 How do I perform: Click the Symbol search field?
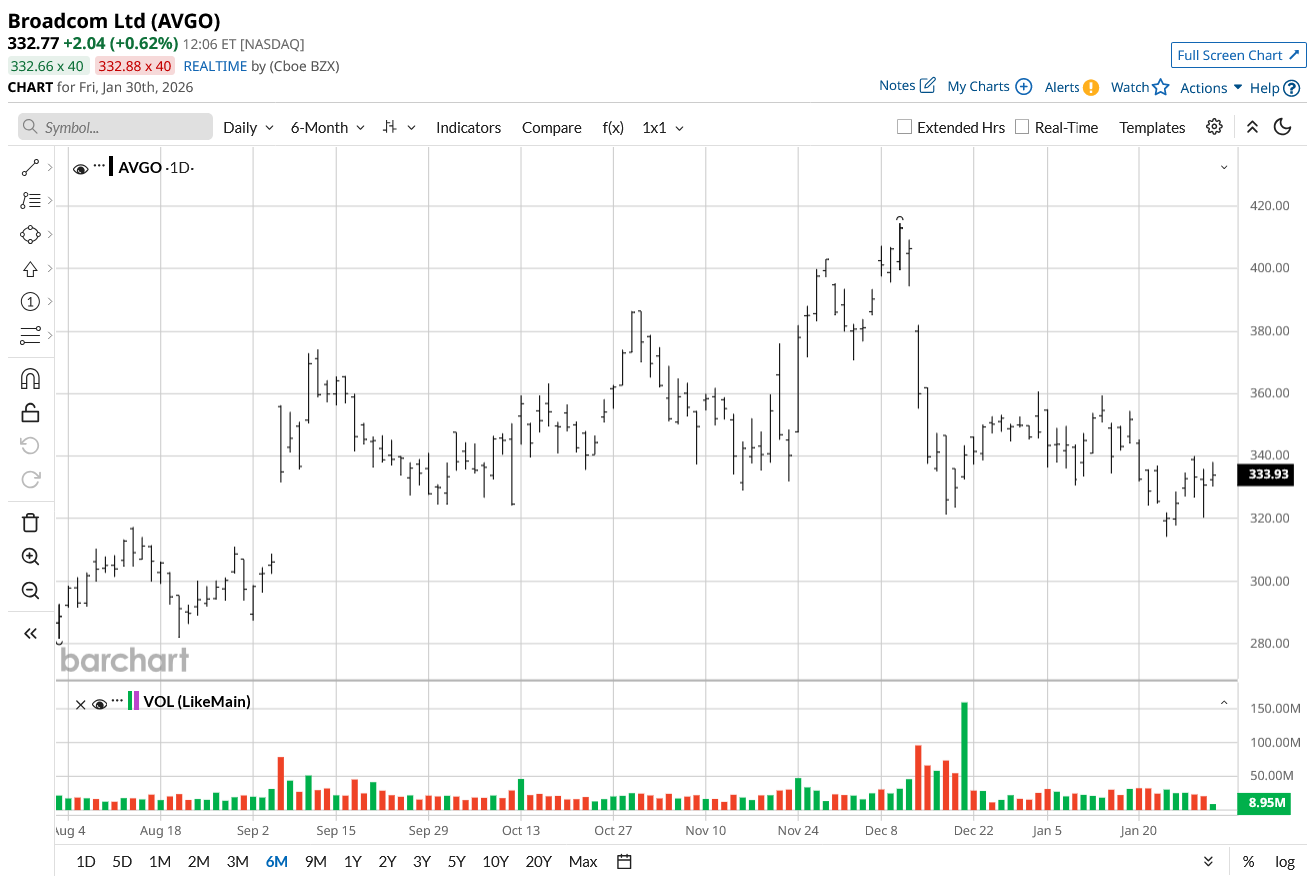pos(115,127)
